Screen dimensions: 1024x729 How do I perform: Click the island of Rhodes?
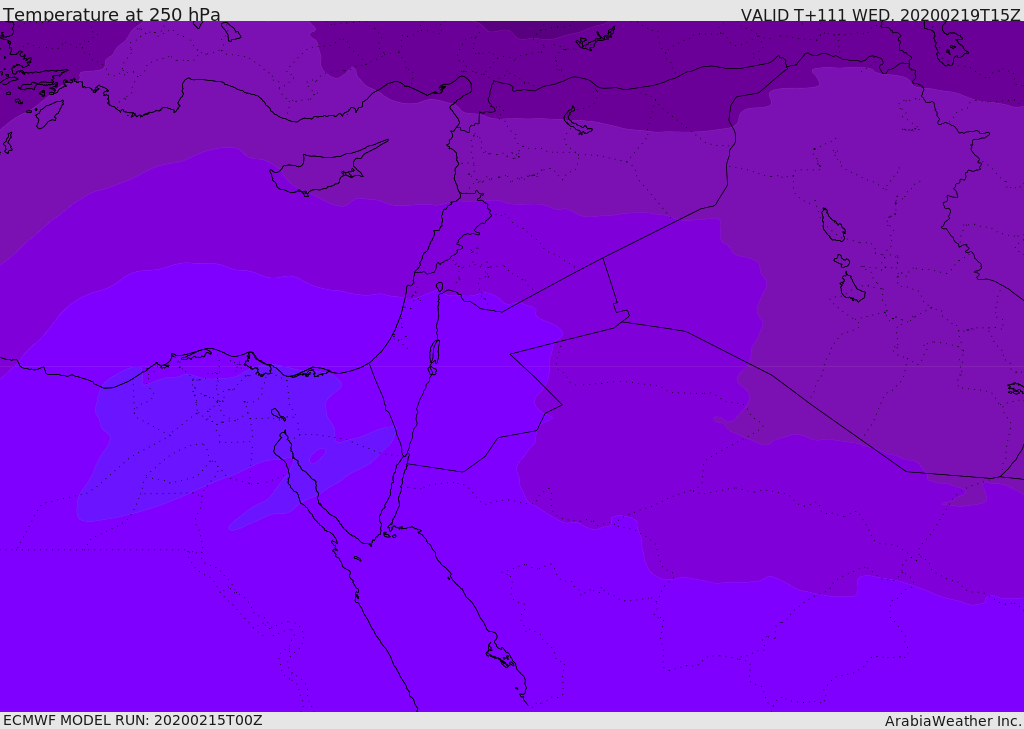(48, 113)
